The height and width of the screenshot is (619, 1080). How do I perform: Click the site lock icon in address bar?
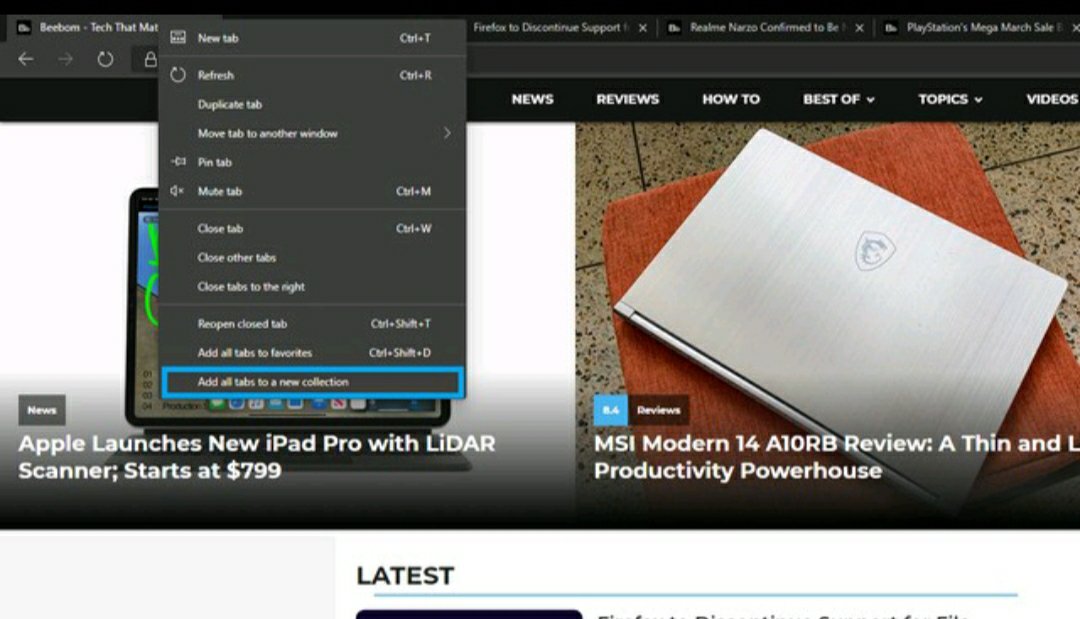tap(150, 60)
